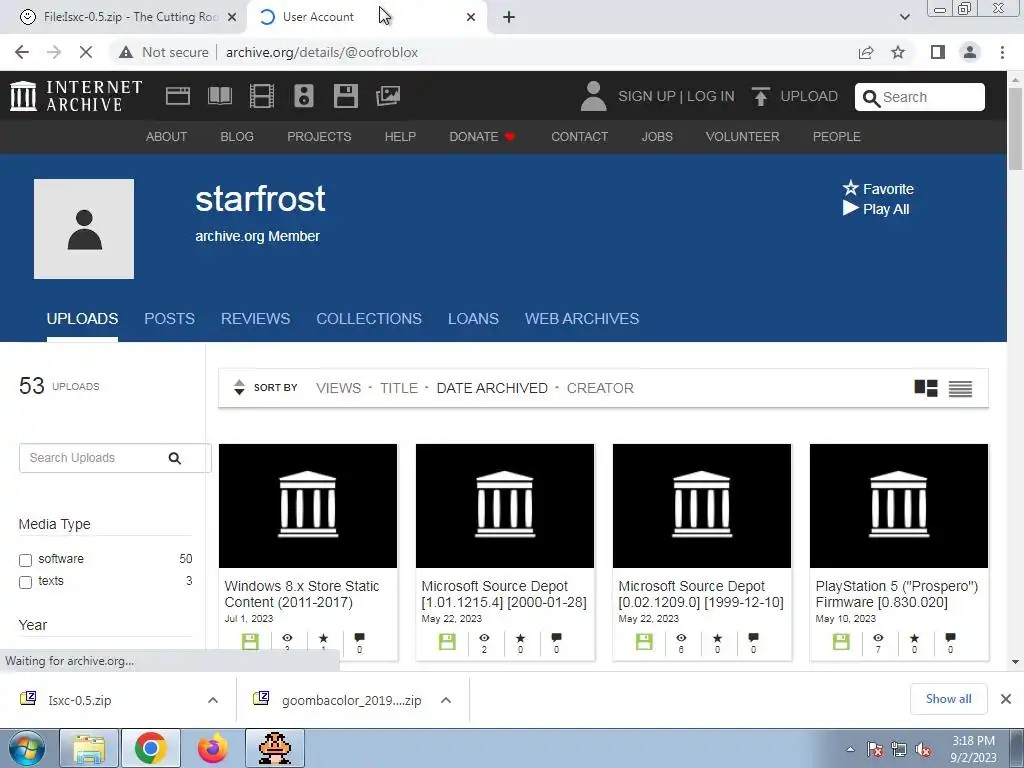Click the browser back arrow
The height and width of the screenshot is (768, 1024).
pos(22,52)
